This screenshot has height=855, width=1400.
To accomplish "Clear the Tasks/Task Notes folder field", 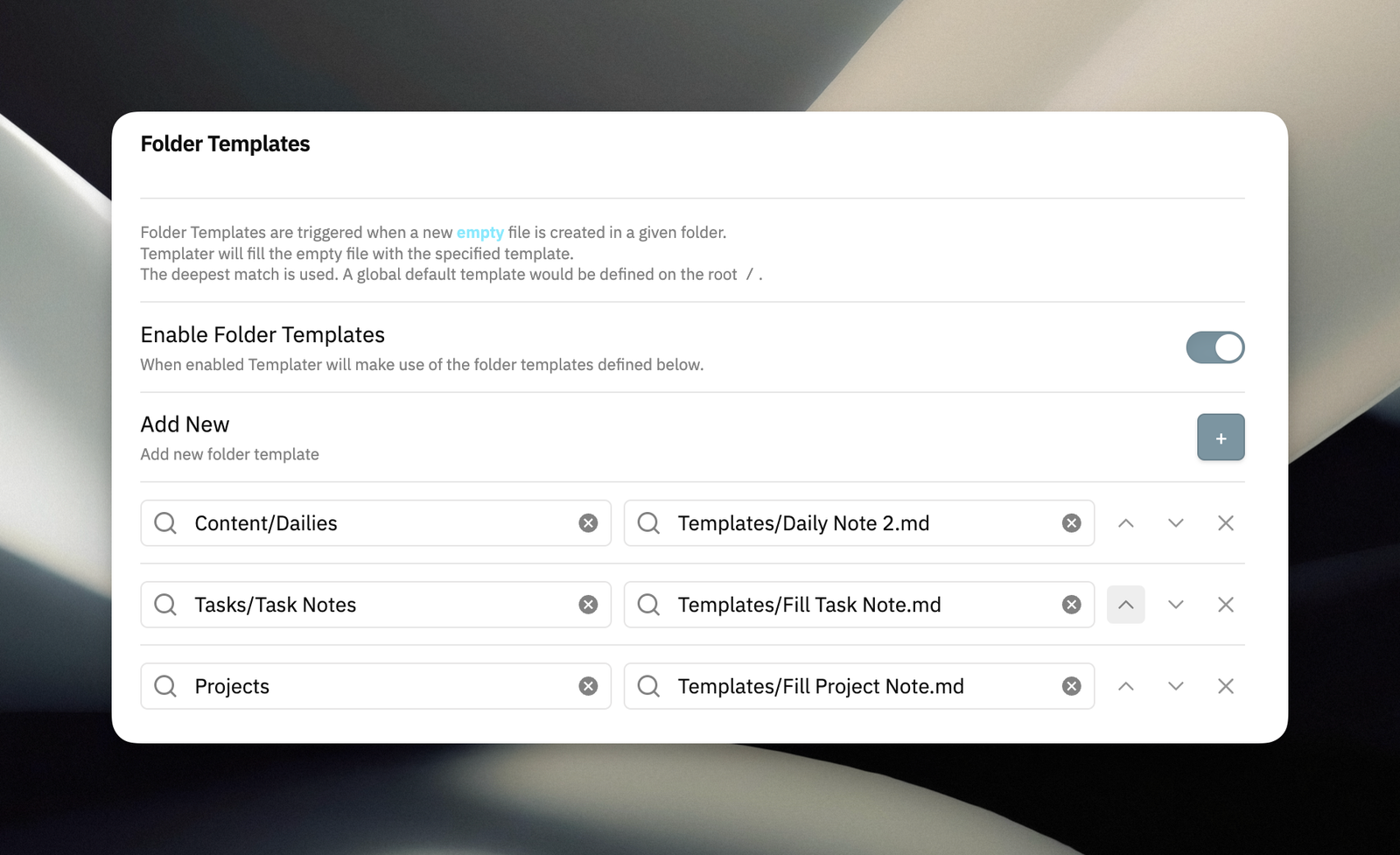I will coord(588,605).
